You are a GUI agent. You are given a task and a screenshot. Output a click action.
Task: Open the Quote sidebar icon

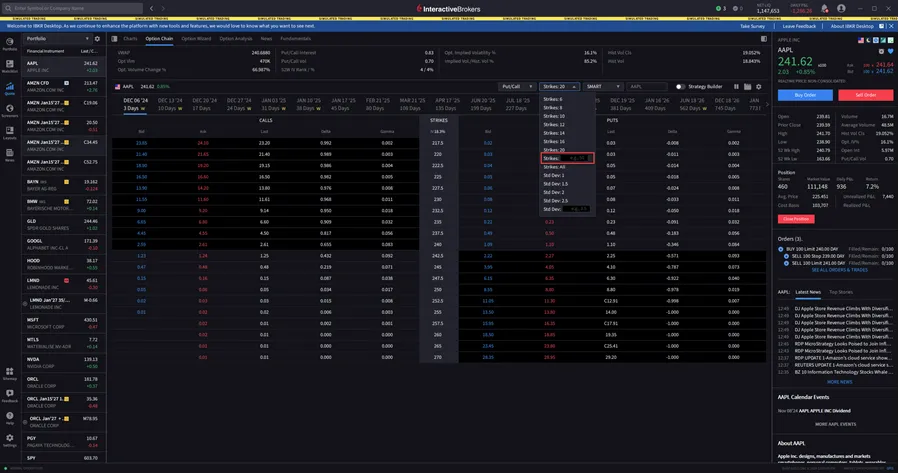point(10,88)
